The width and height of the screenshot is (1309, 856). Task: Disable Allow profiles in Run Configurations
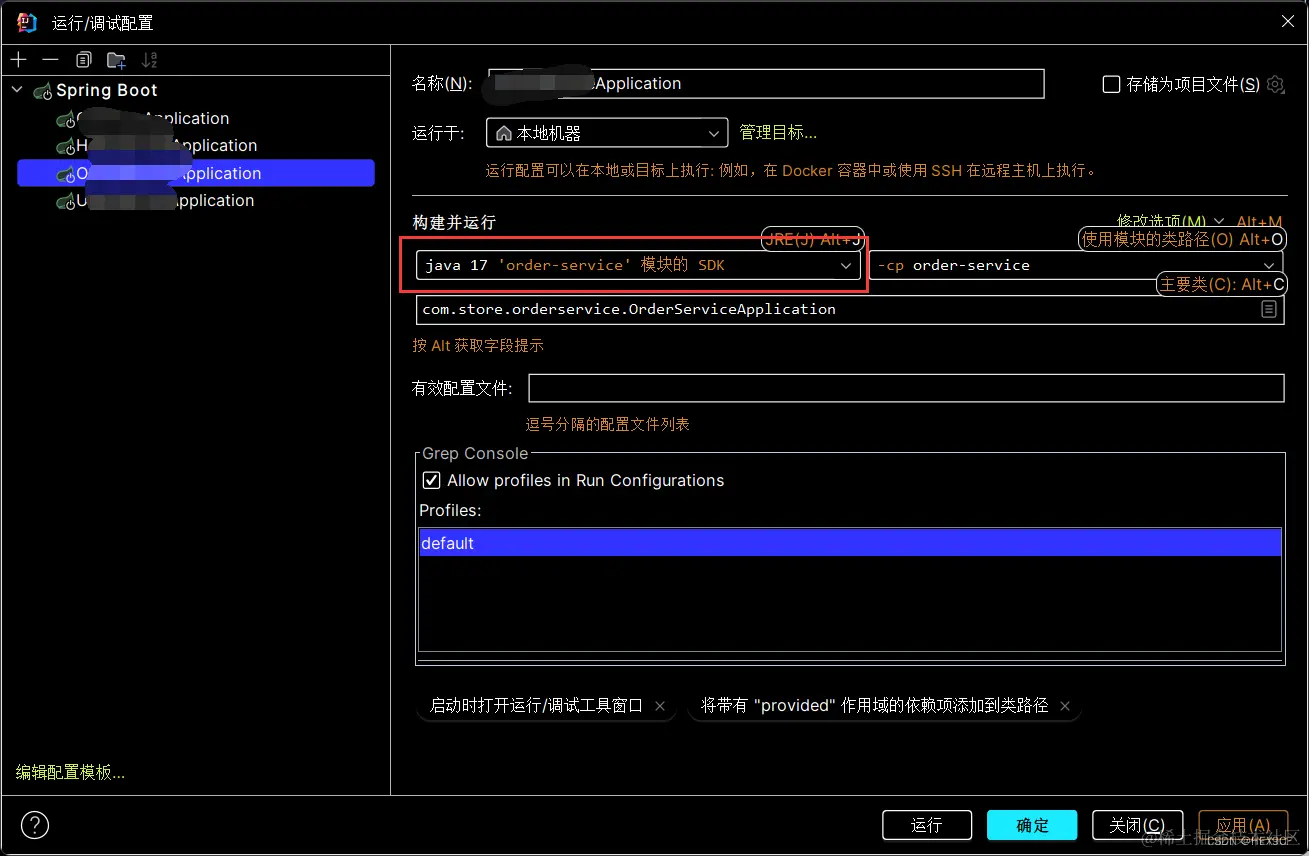click(x=430, y=480)
